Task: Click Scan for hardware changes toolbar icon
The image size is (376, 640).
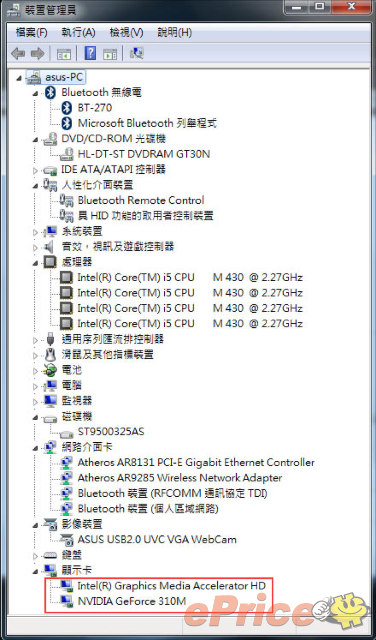Action: tap(136, 53)
